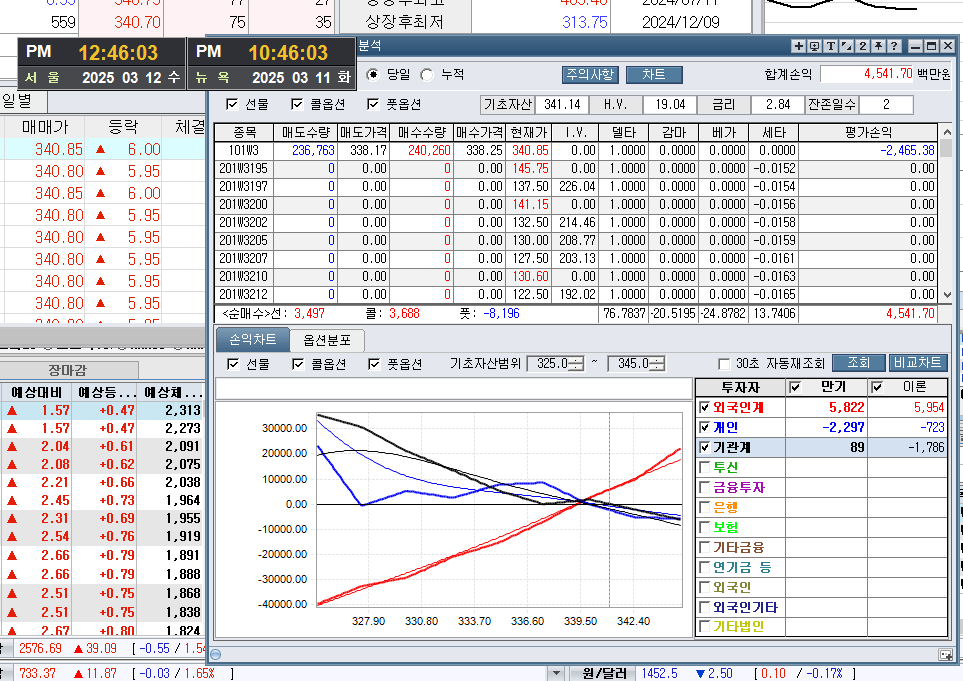The width and height of the screenshot is (963, 681).
Task: Click the T font icon in title bar
Action: [x=830, y=46]
